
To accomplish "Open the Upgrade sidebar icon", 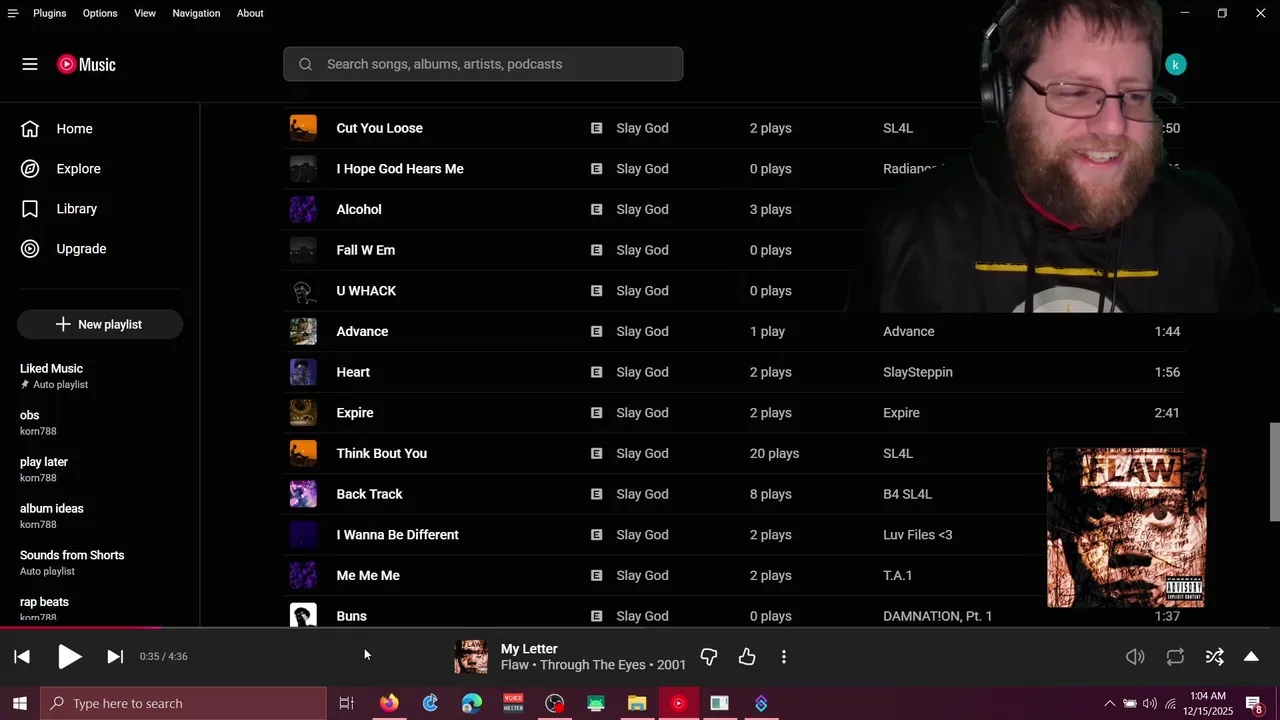I will [x=30, y=249].
